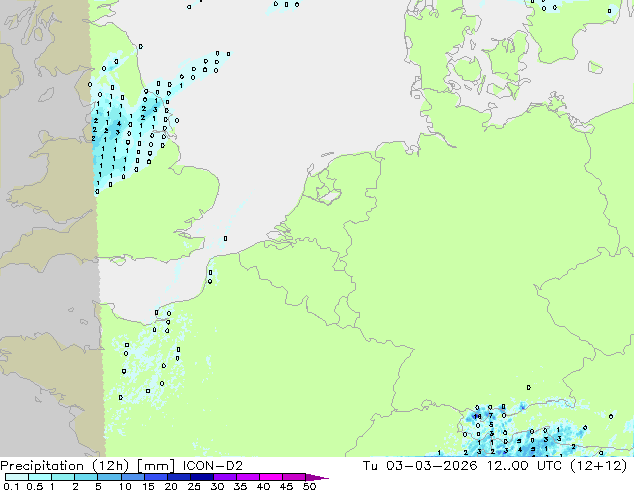Click the 35–40 mm legend color swatch
This screenshot has height=490, width=634.
click(x=247, y=477)
